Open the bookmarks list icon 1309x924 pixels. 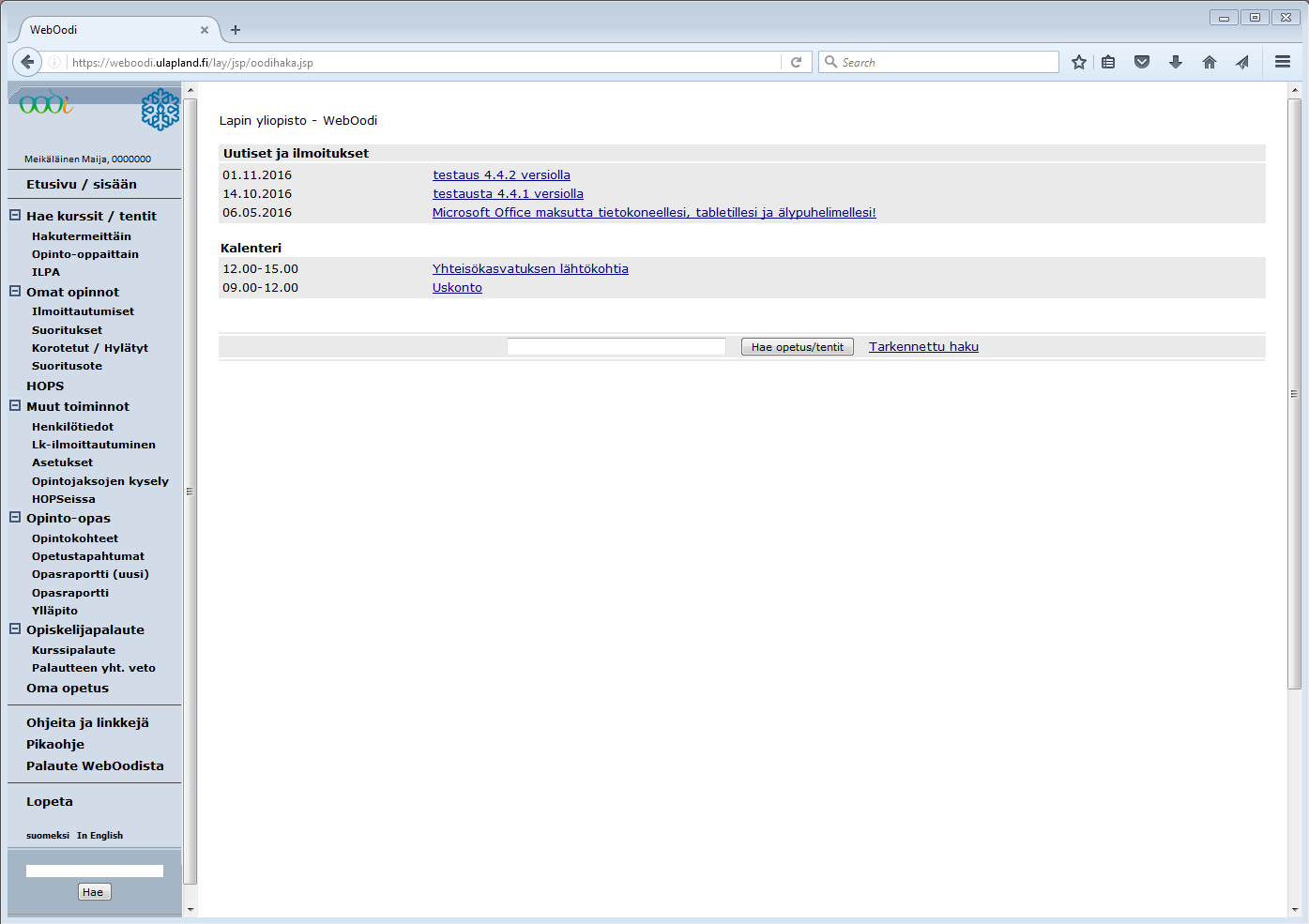1108,62
